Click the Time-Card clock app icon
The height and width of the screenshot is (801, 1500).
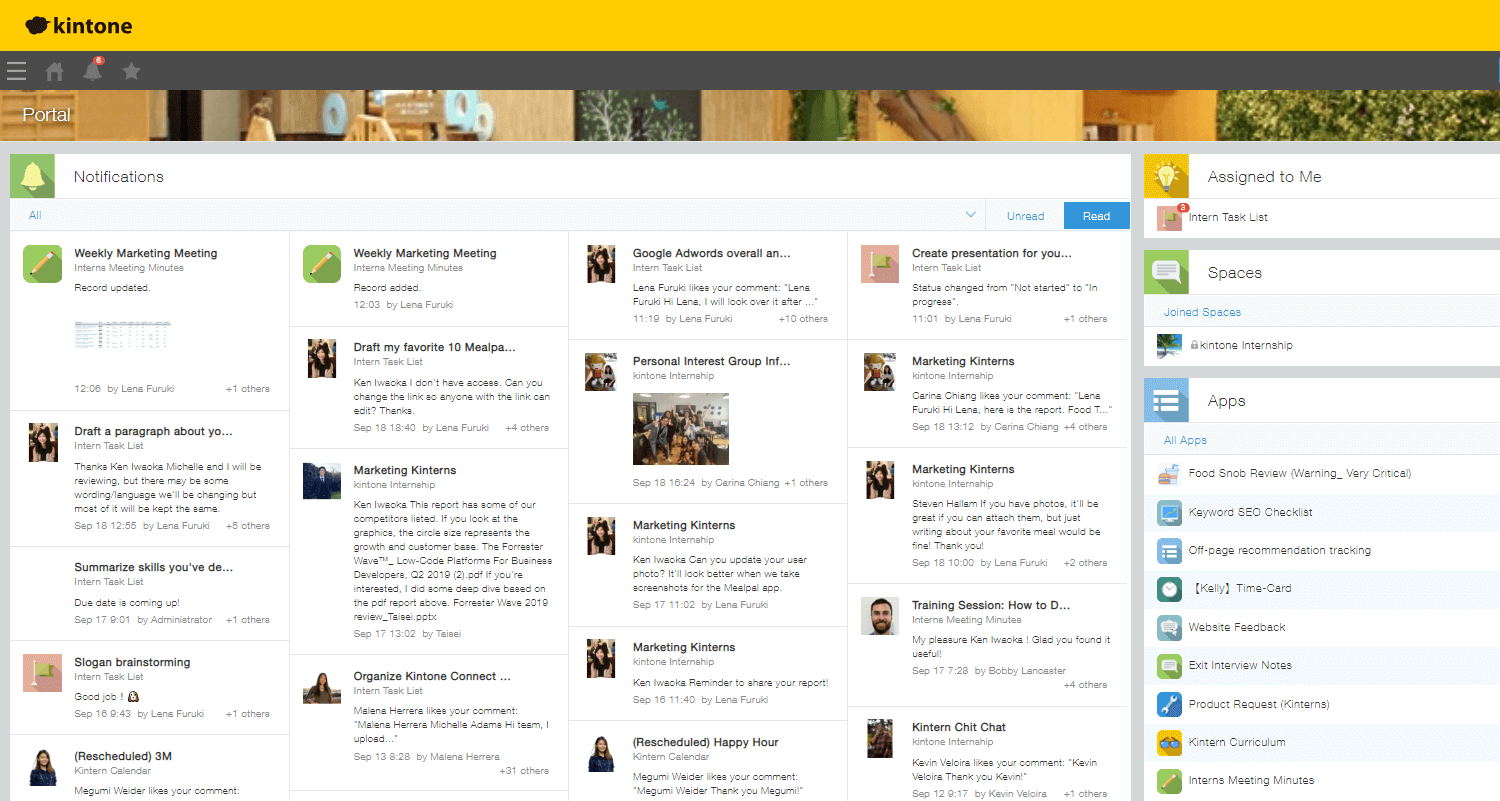click(x=1169, y=588)
